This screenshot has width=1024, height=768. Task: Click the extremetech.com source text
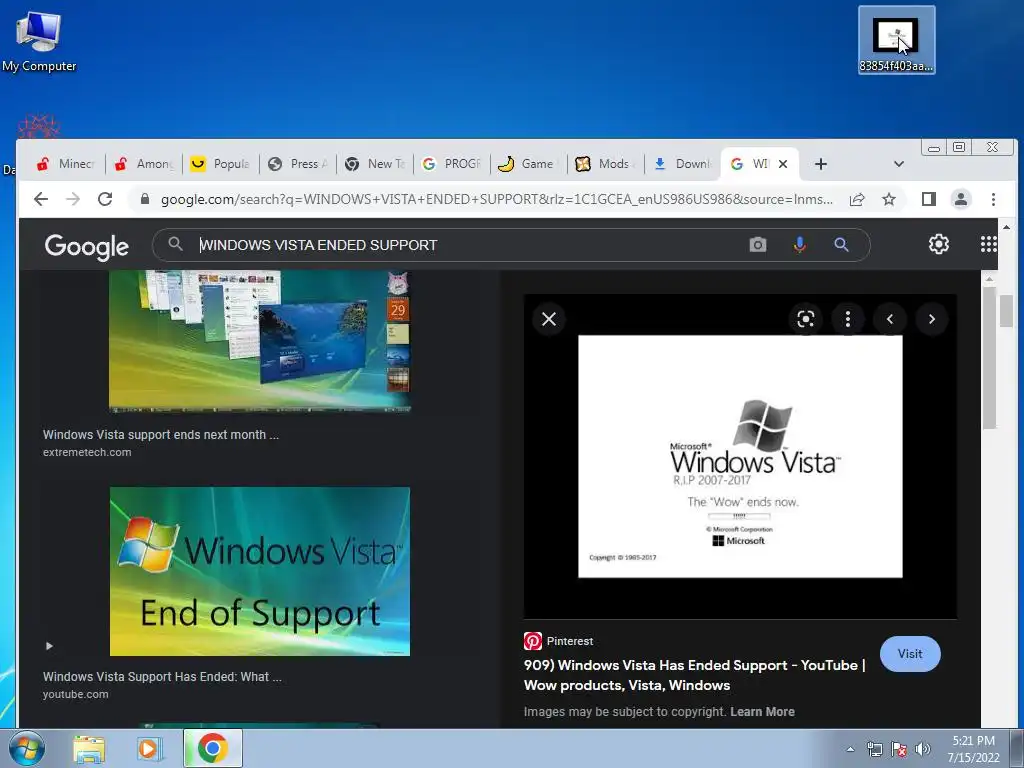coord(87,452)
